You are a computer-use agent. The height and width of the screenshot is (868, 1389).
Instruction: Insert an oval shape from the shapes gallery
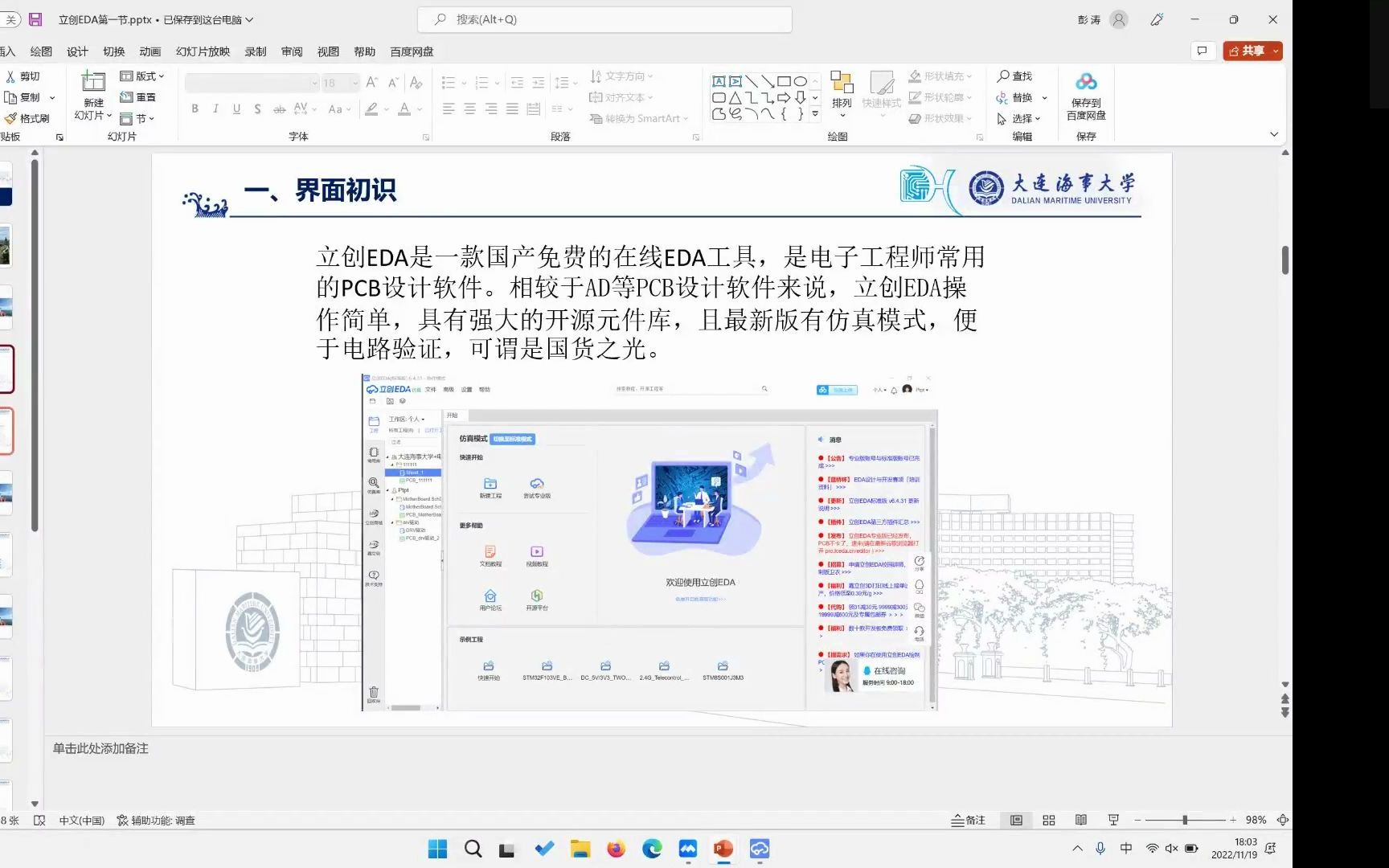tap(801, 80)
